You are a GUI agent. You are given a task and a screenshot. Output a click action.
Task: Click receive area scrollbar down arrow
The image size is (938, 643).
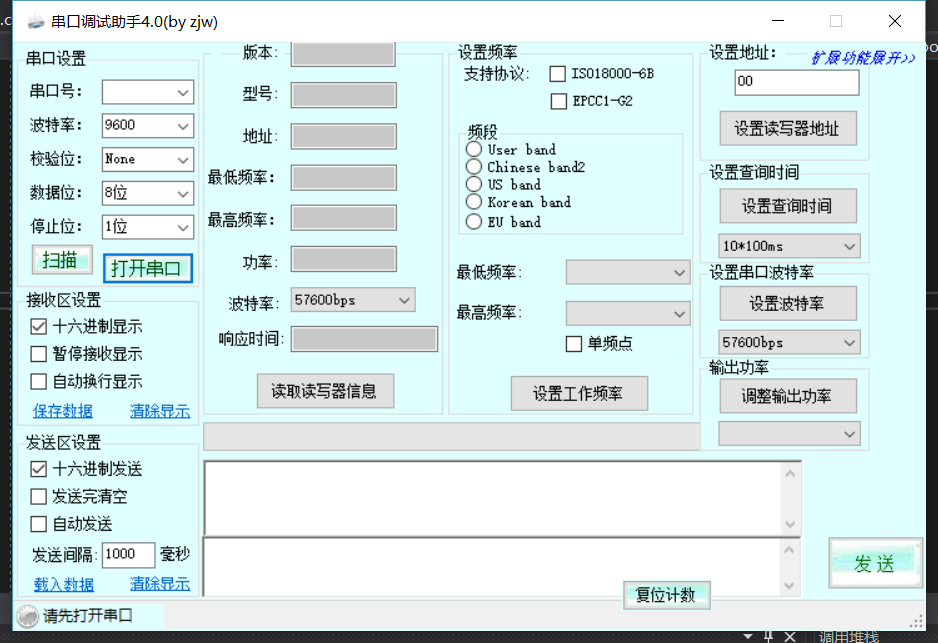[x=790, y=525]
